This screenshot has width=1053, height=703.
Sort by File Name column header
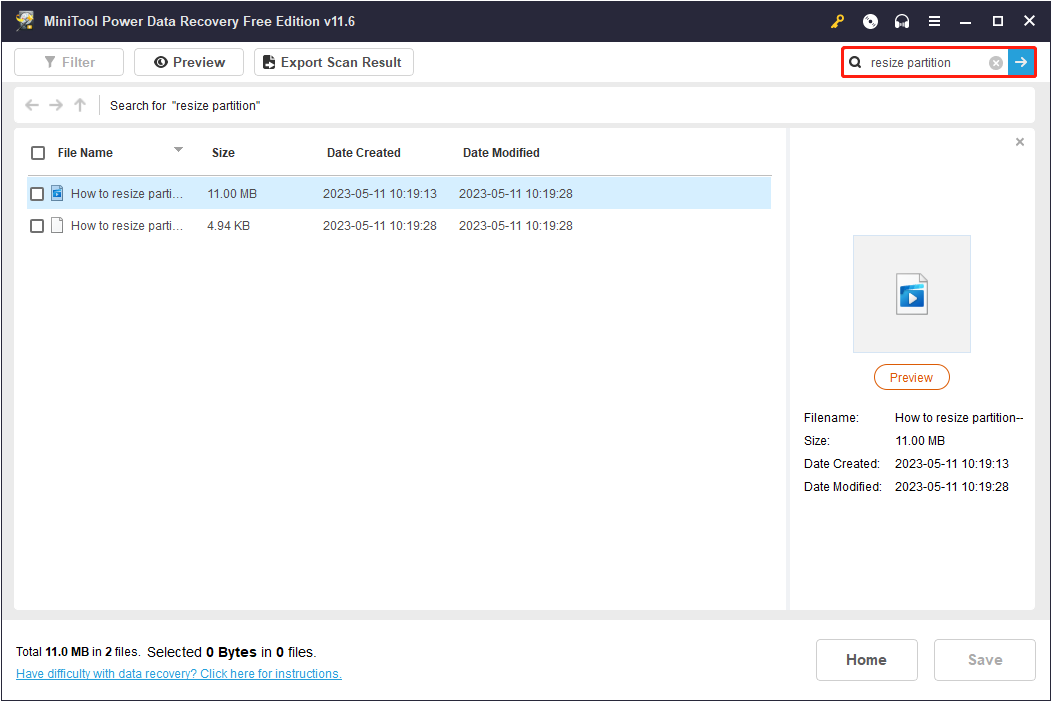[x=85, y=153]
